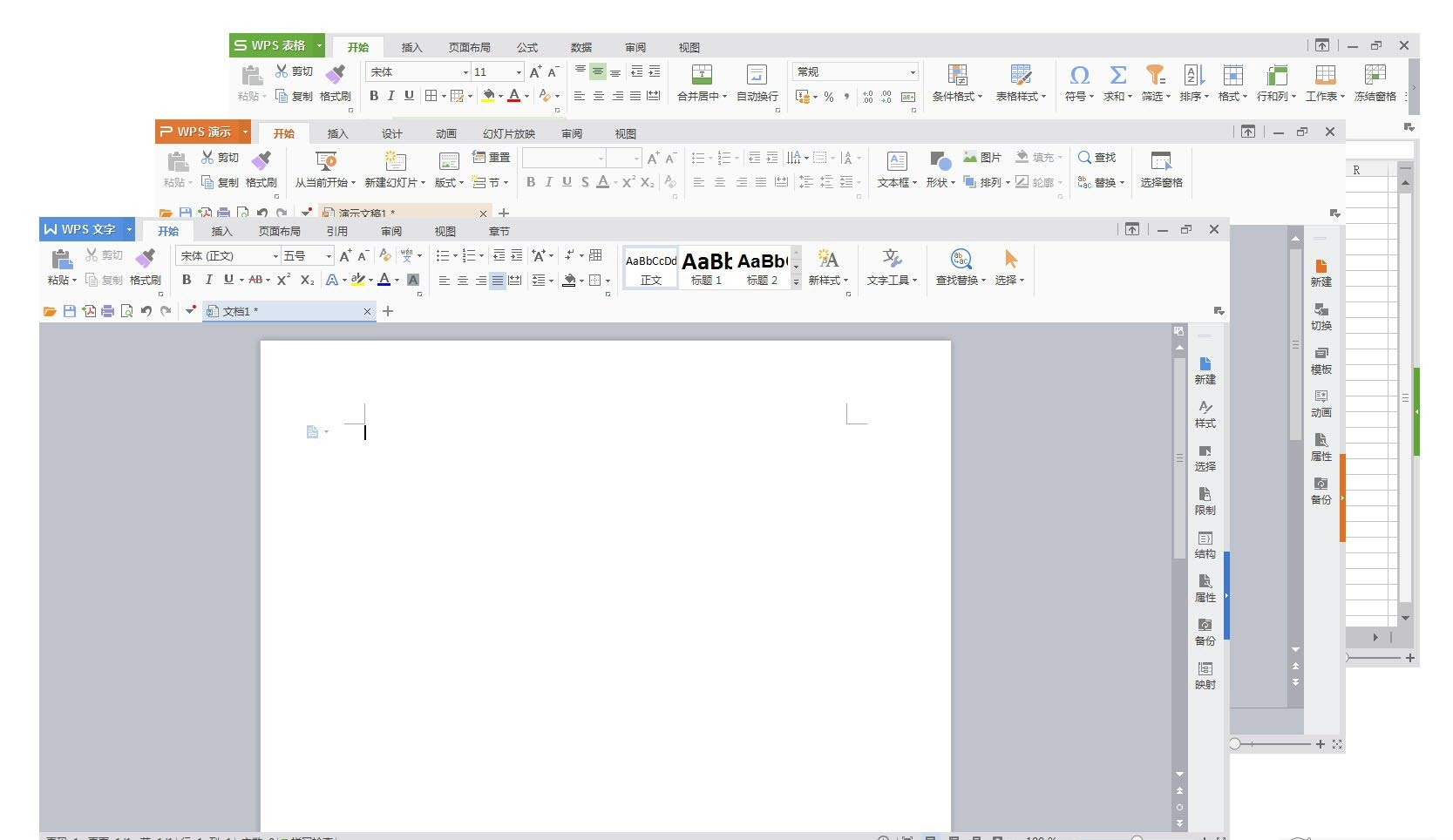This screenshot has width=1453, height=840.
Task: Open WPS 文字 application menu dropdown arrow
Action: point(129,230)
